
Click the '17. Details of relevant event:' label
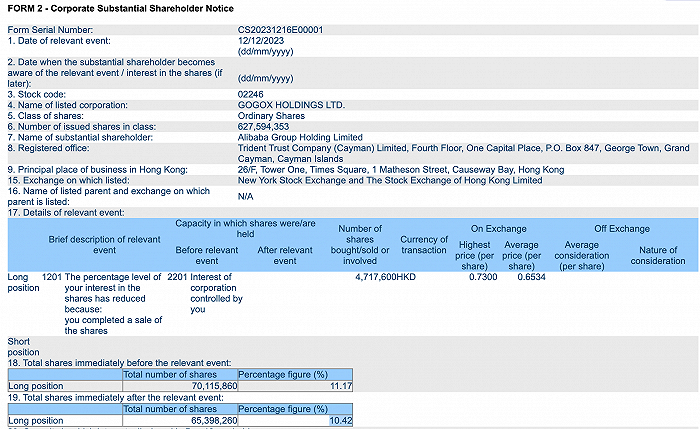tap(66, 212)
